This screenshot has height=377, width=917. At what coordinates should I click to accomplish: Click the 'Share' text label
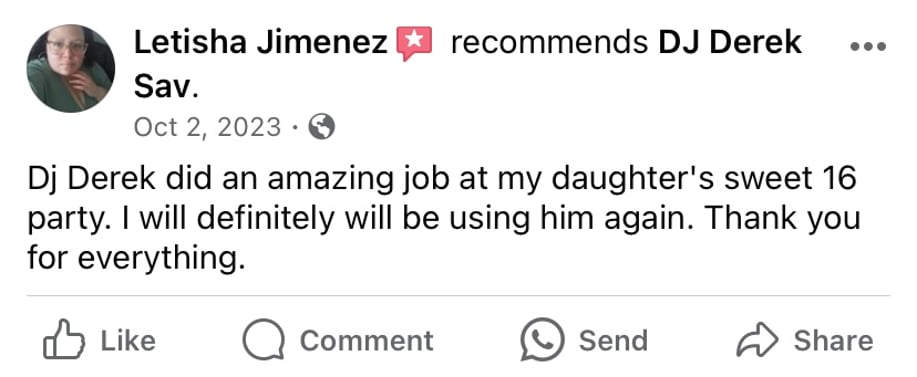click(833, 341)
